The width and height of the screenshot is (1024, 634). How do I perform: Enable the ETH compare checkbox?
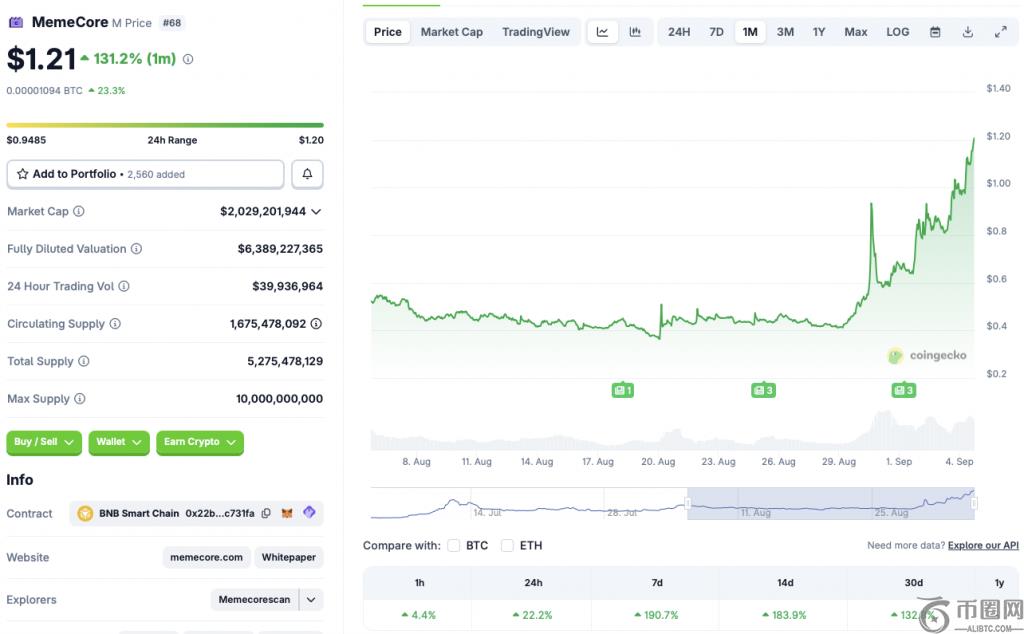(x=507, y=546)
